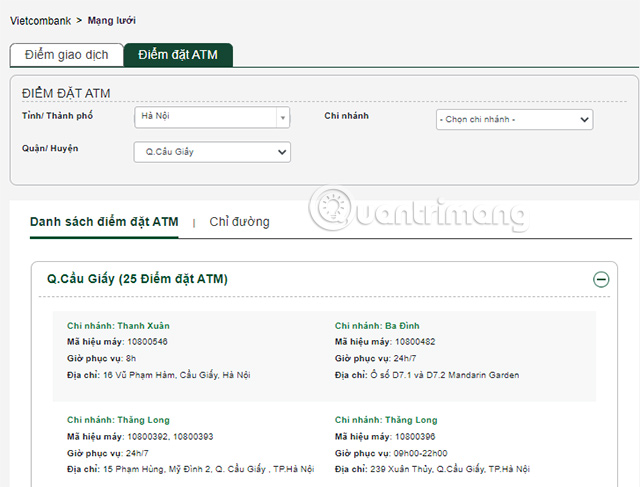Open the Quận/Huyện Q.Cầu Giấy dropdown
640x487 pixels.
point(212,152)
